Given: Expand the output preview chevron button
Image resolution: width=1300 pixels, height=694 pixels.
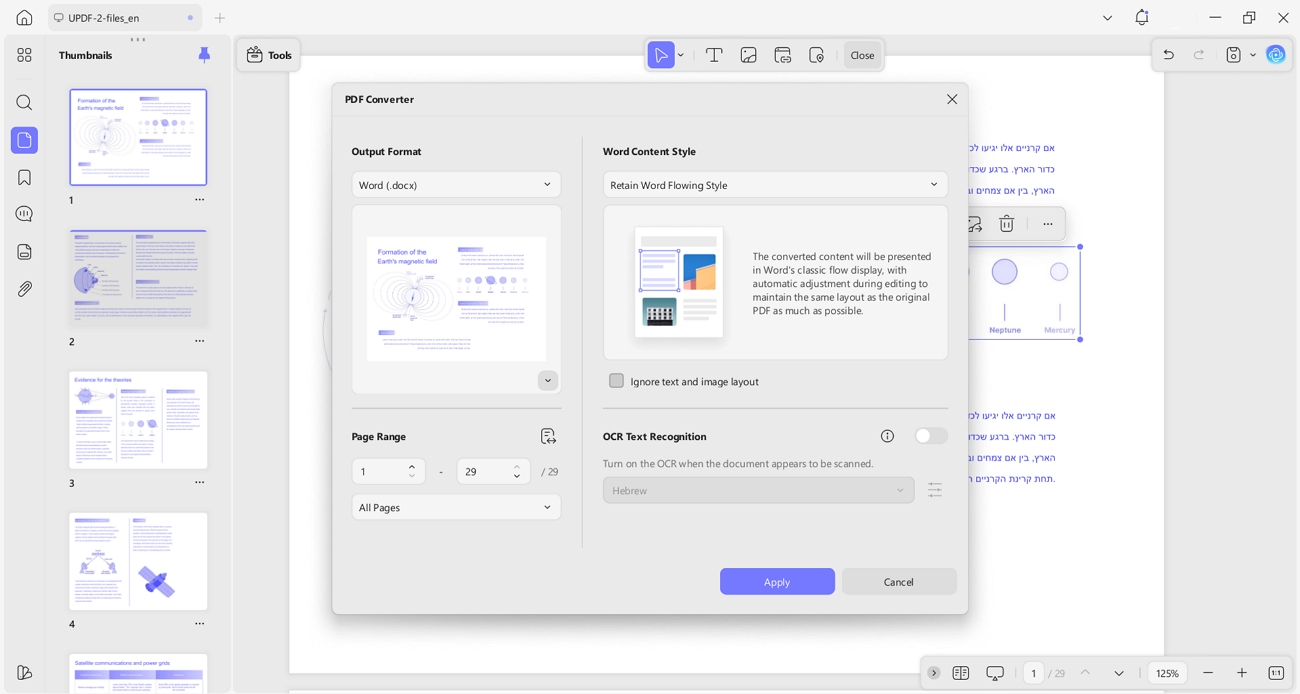Looking at the screenshot, I should 547,381.
